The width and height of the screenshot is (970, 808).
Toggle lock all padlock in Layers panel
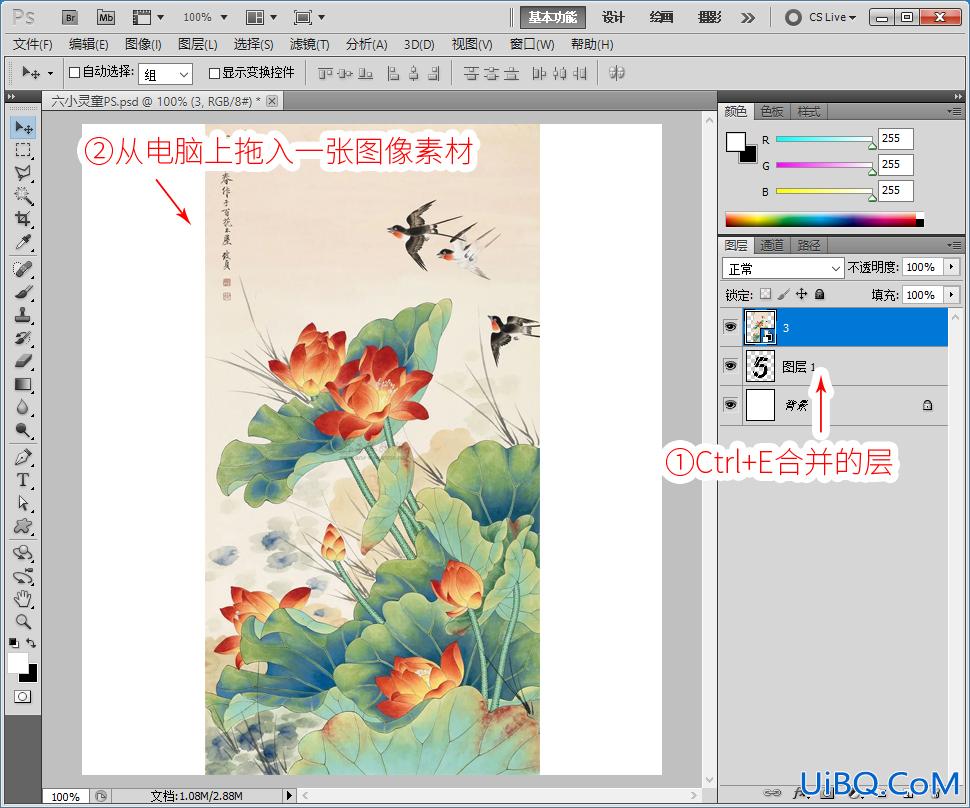click(820, 294)
